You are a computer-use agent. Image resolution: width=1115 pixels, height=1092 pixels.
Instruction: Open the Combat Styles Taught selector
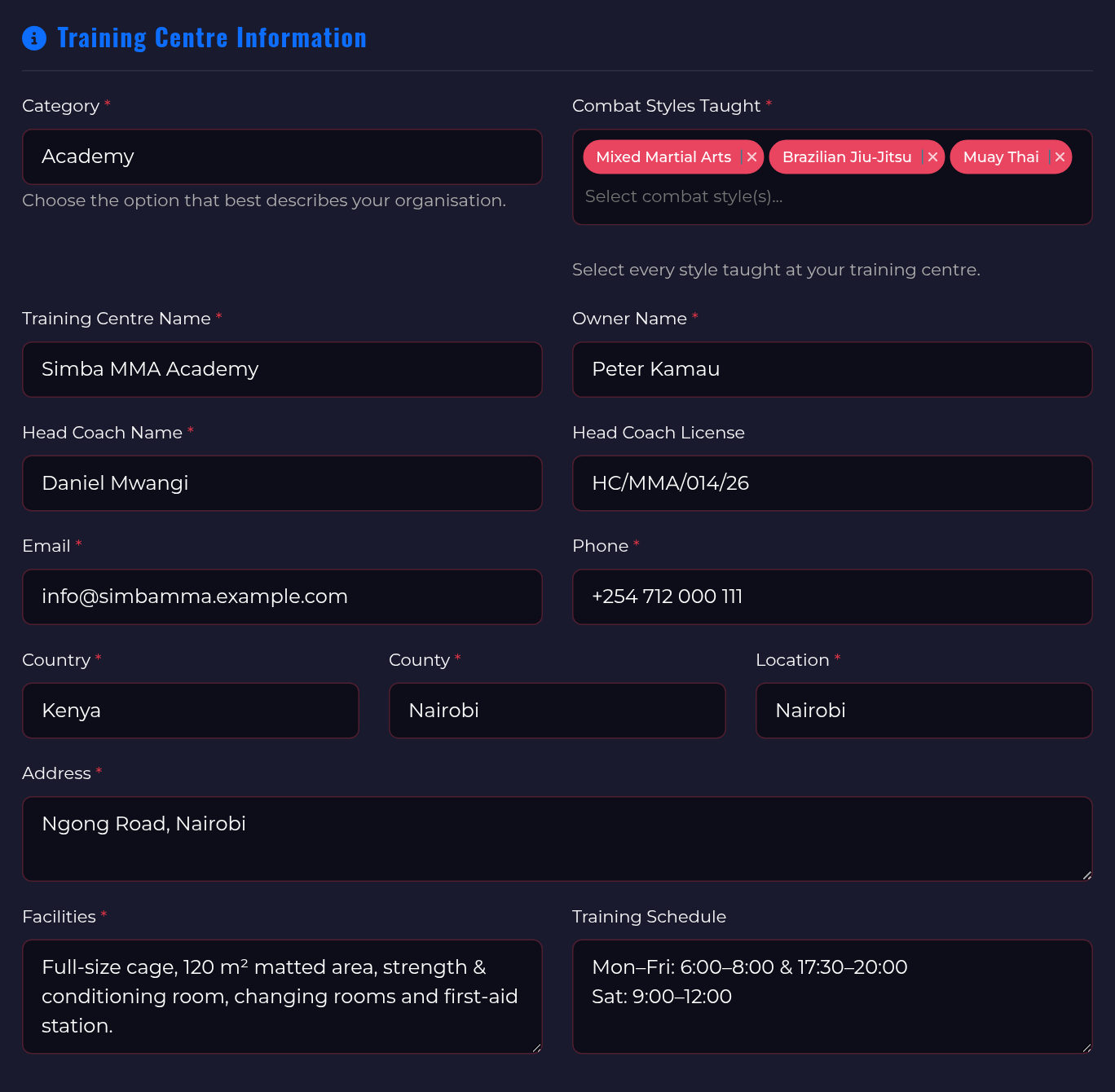tap(832, 177)
